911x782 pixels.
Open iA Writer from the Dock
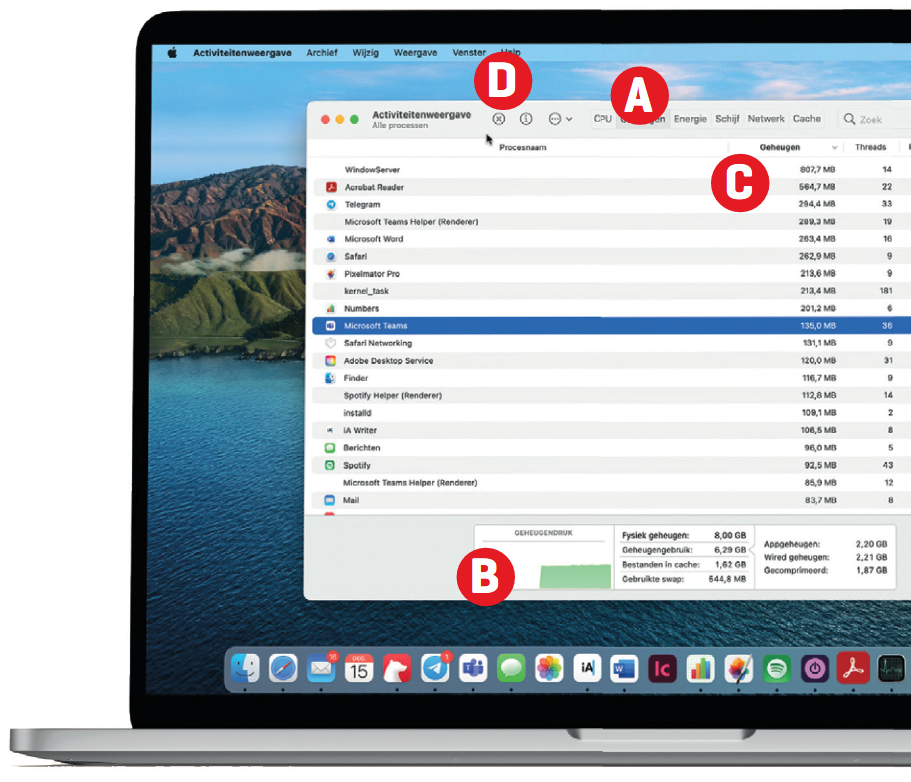pos(587,668)
